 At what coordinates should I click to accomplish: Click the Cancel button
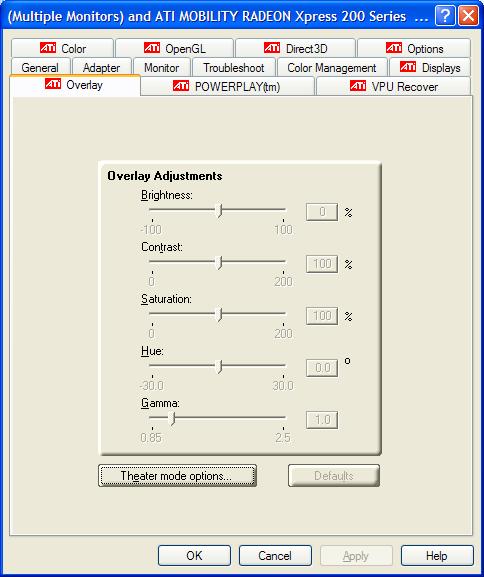(275, 556)
